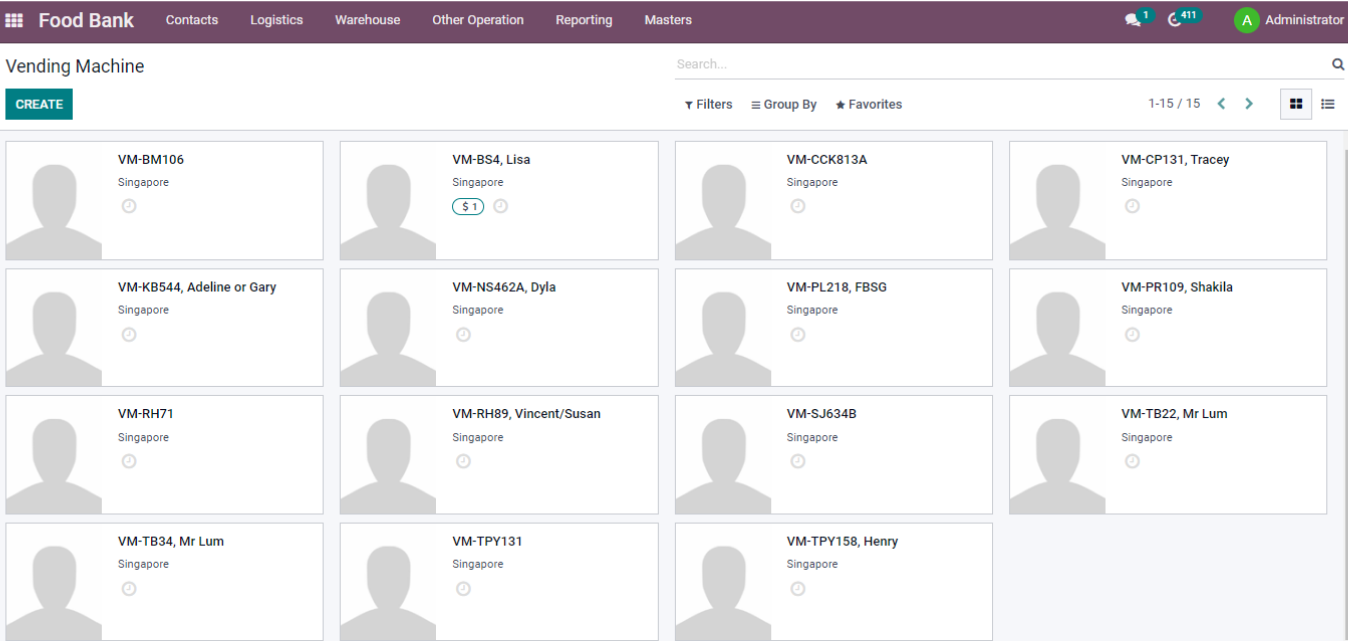Click activity clock on VM-TB22, Mr Lum card

(x=1132, y=461)
